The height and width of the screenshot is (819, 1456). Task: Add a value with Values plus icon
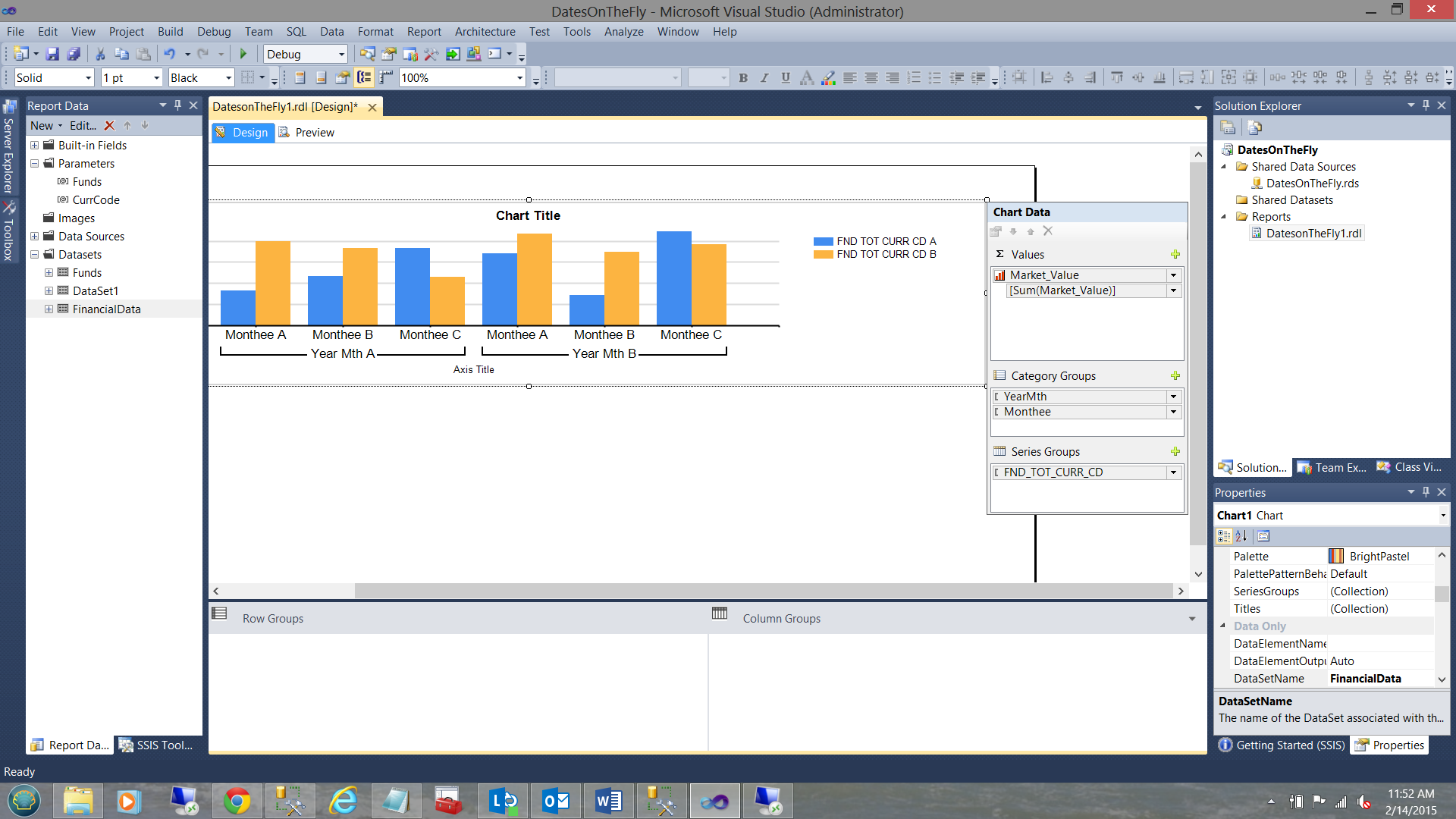[1175, 255]
